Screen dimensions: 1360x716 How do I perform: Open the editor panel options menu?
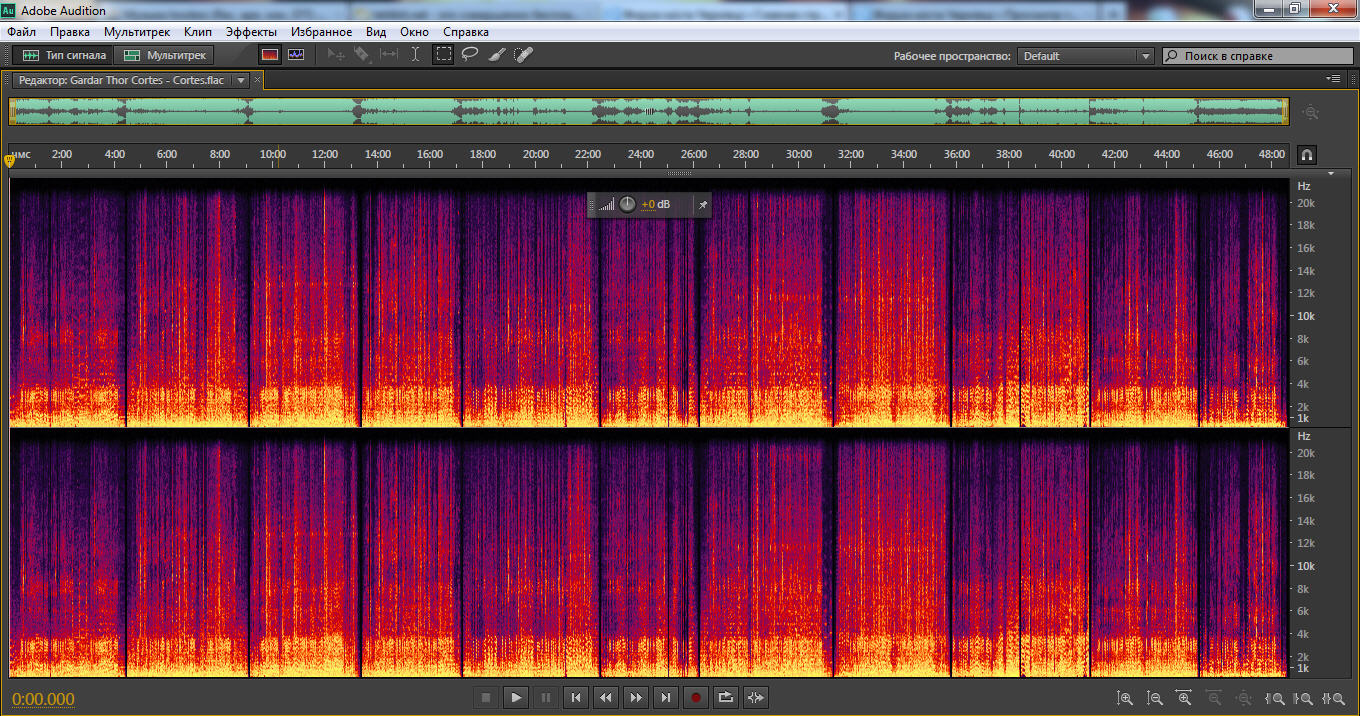pyautogui.click(x=1333, y=78)
